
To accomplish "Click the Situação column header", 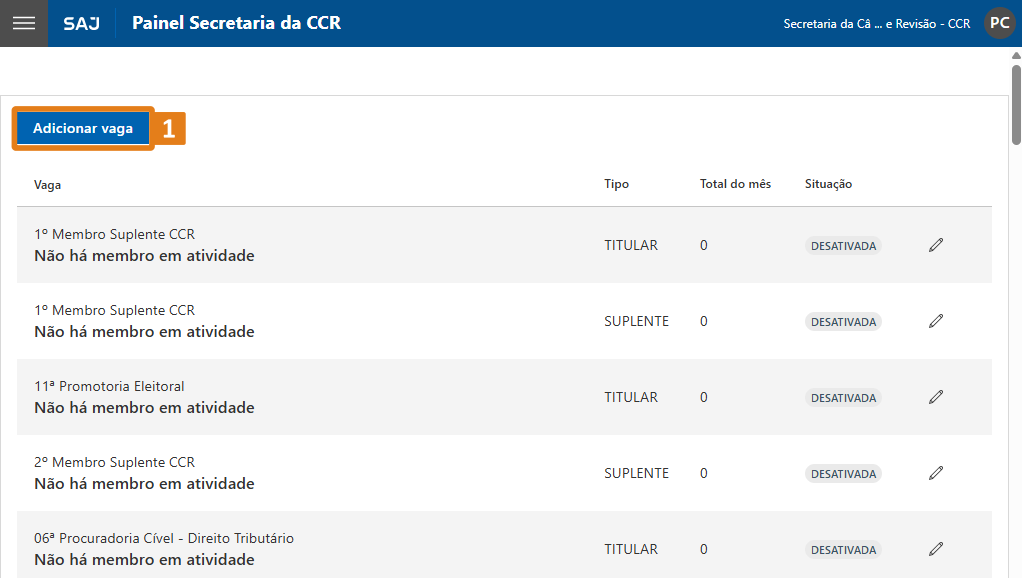I will point(828,184).
